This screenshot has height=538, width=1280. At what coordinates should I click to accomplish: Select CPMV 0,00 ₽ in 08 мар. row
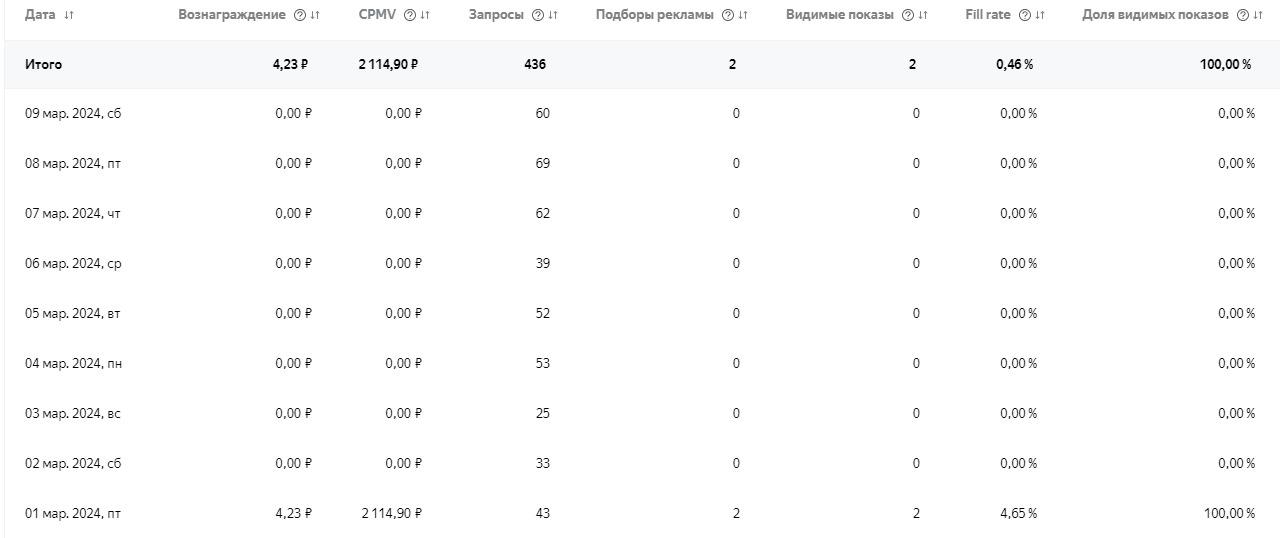(x=404, y=164)
